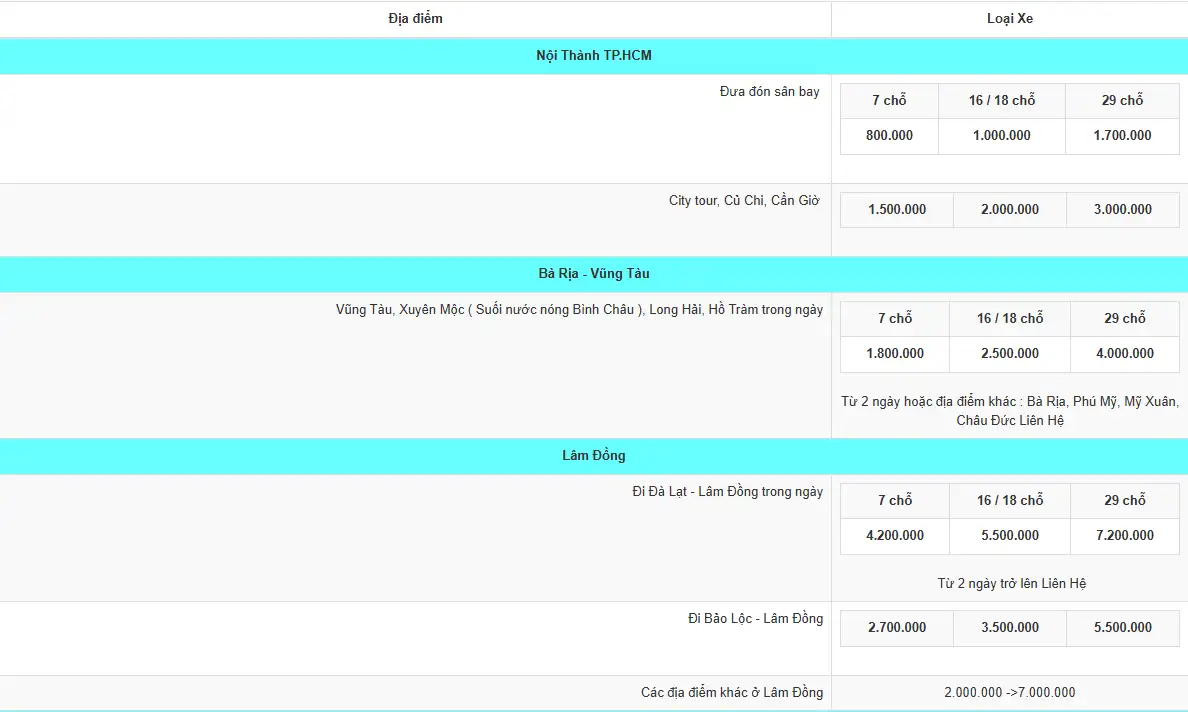Image resolution: width=1188 pixels, height=712 pixels.
Task: Click "7 chỗ" header in Đà Lạt row
Action: 895,501
